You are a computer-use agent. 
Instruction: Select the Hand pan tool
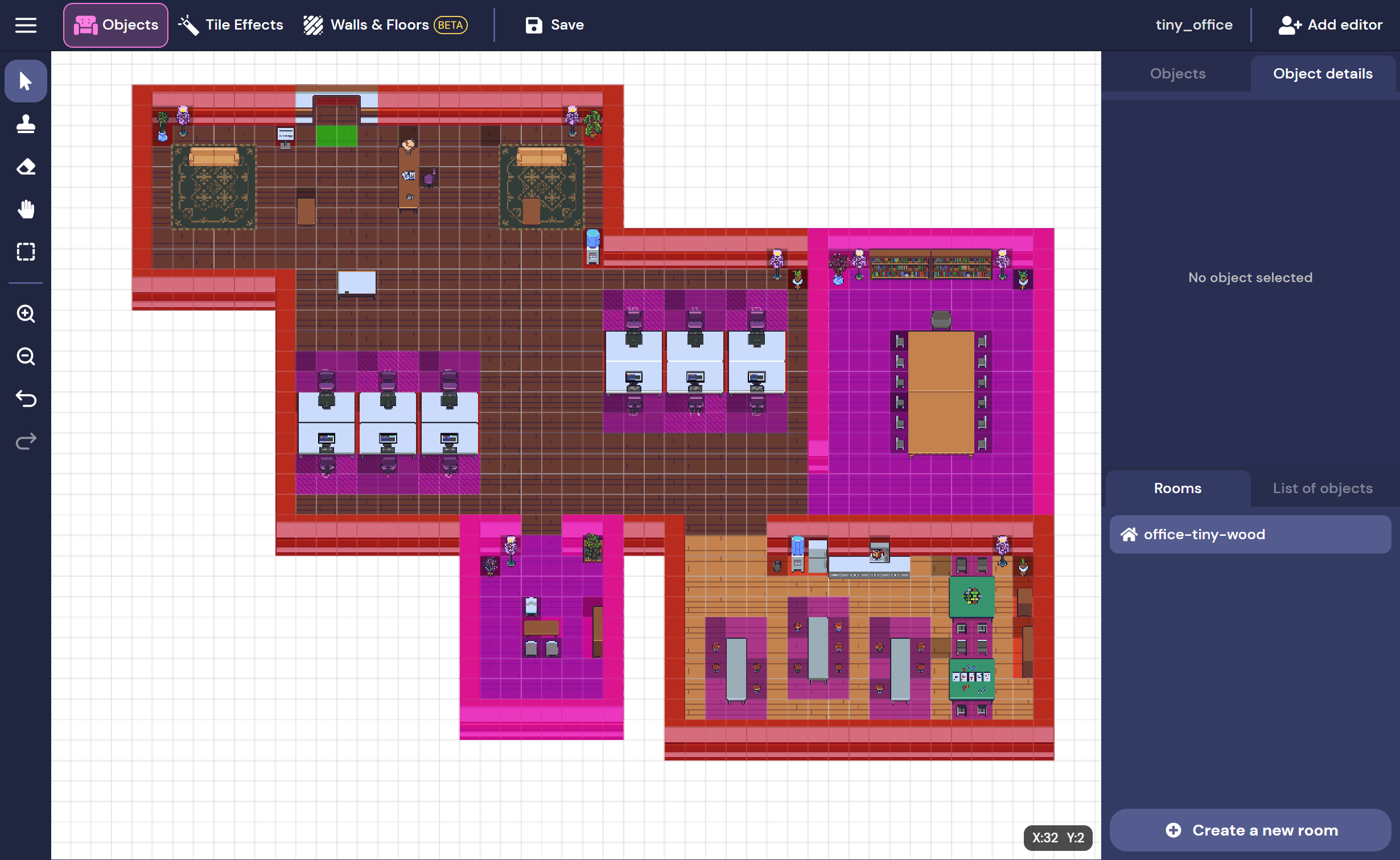26,209
